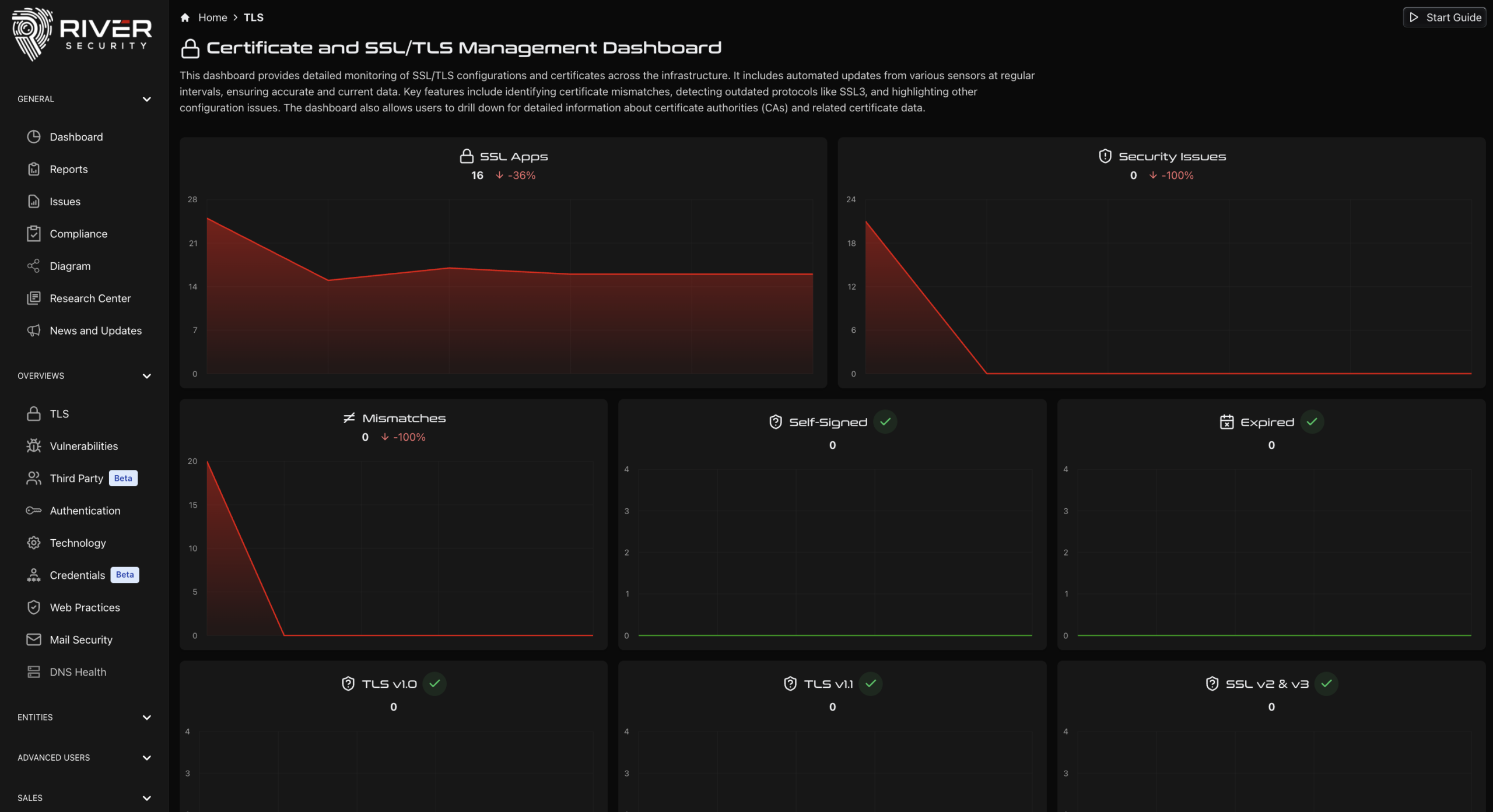Click the Diagram share-nodes icon
Image resolution: width=1493 pixels, height=812 pixels.
tap(34, 266)
